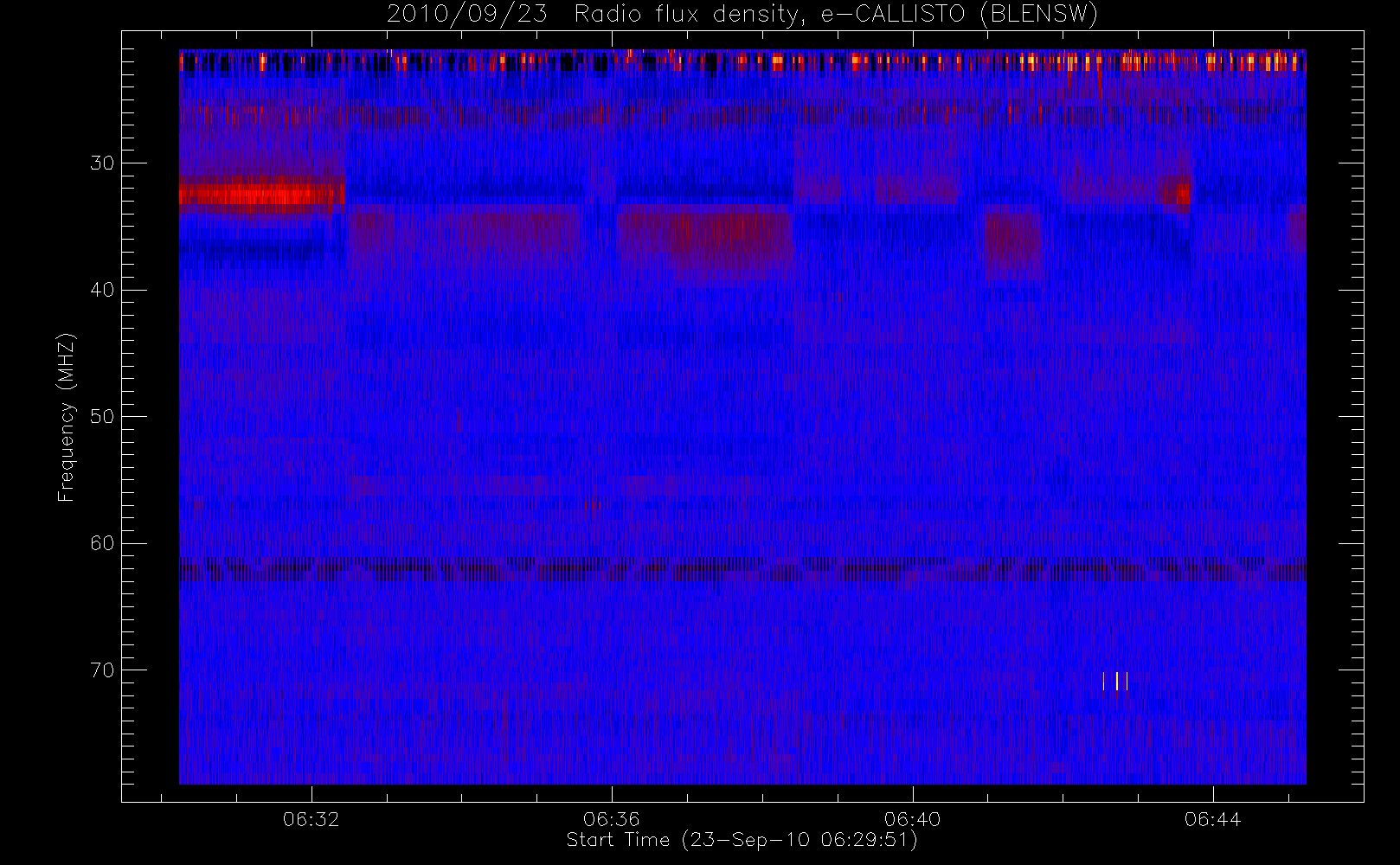1400x865 pixels.
Task: Select the 70 frequency tick label
Action: click(102, 670)
